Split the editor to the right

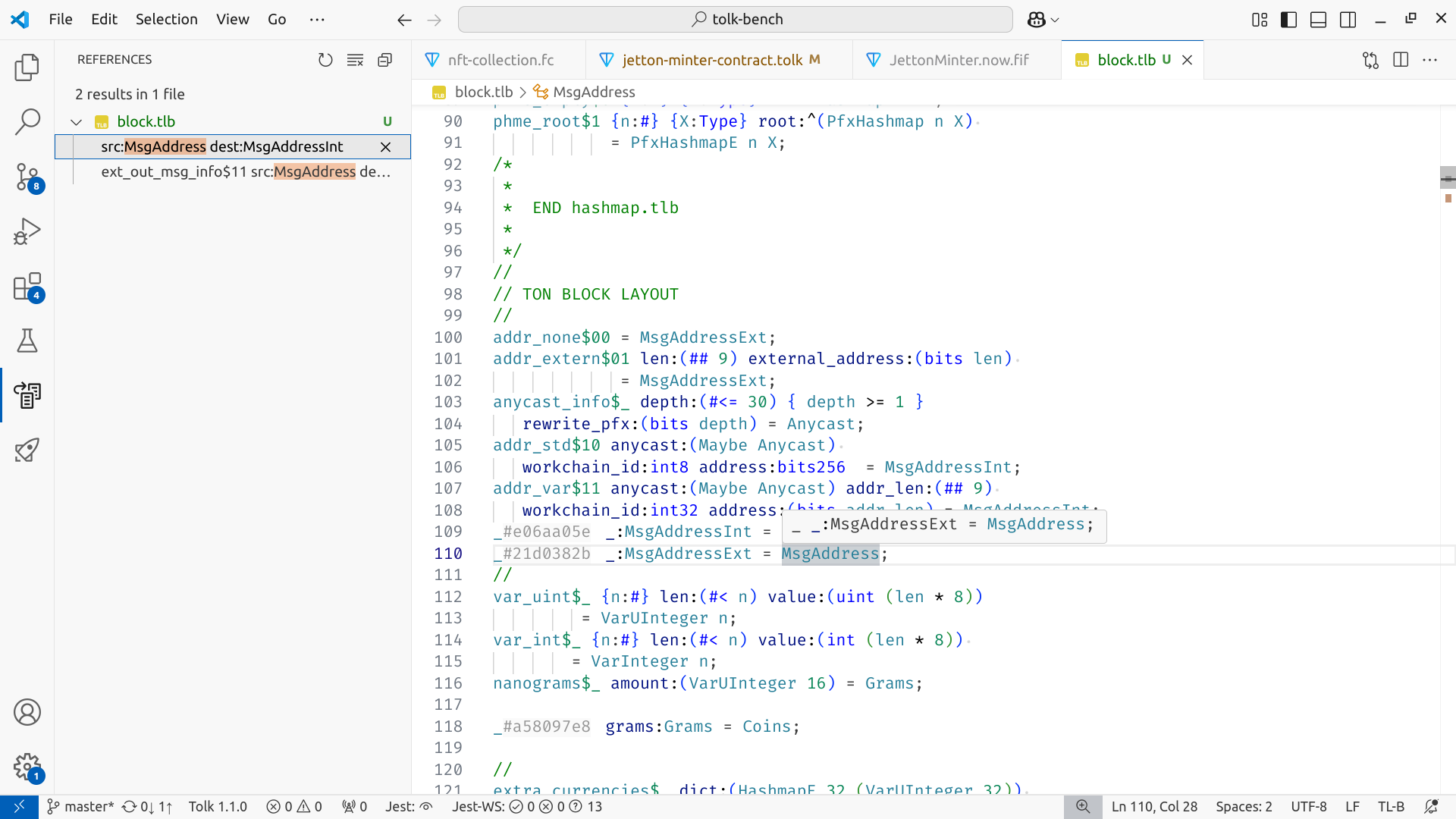pos(1401,60)
